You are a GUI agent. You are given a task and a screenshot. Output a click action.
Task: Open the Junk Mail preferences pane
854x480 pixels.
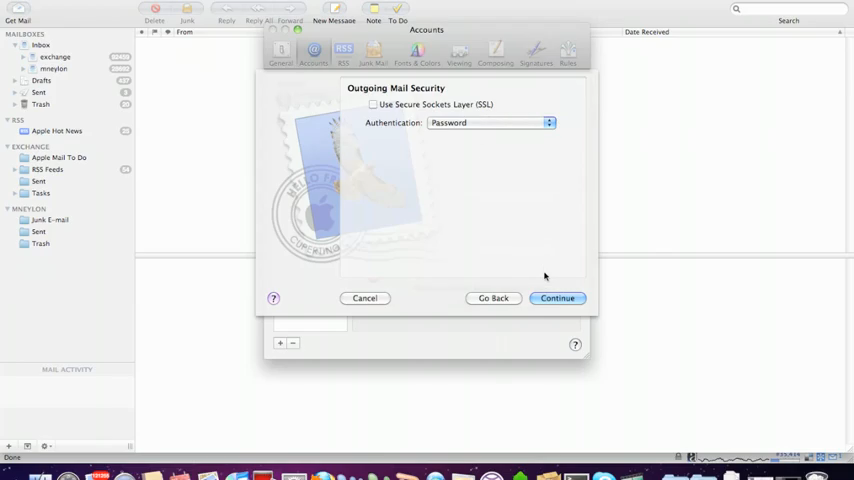coord(374,53)
